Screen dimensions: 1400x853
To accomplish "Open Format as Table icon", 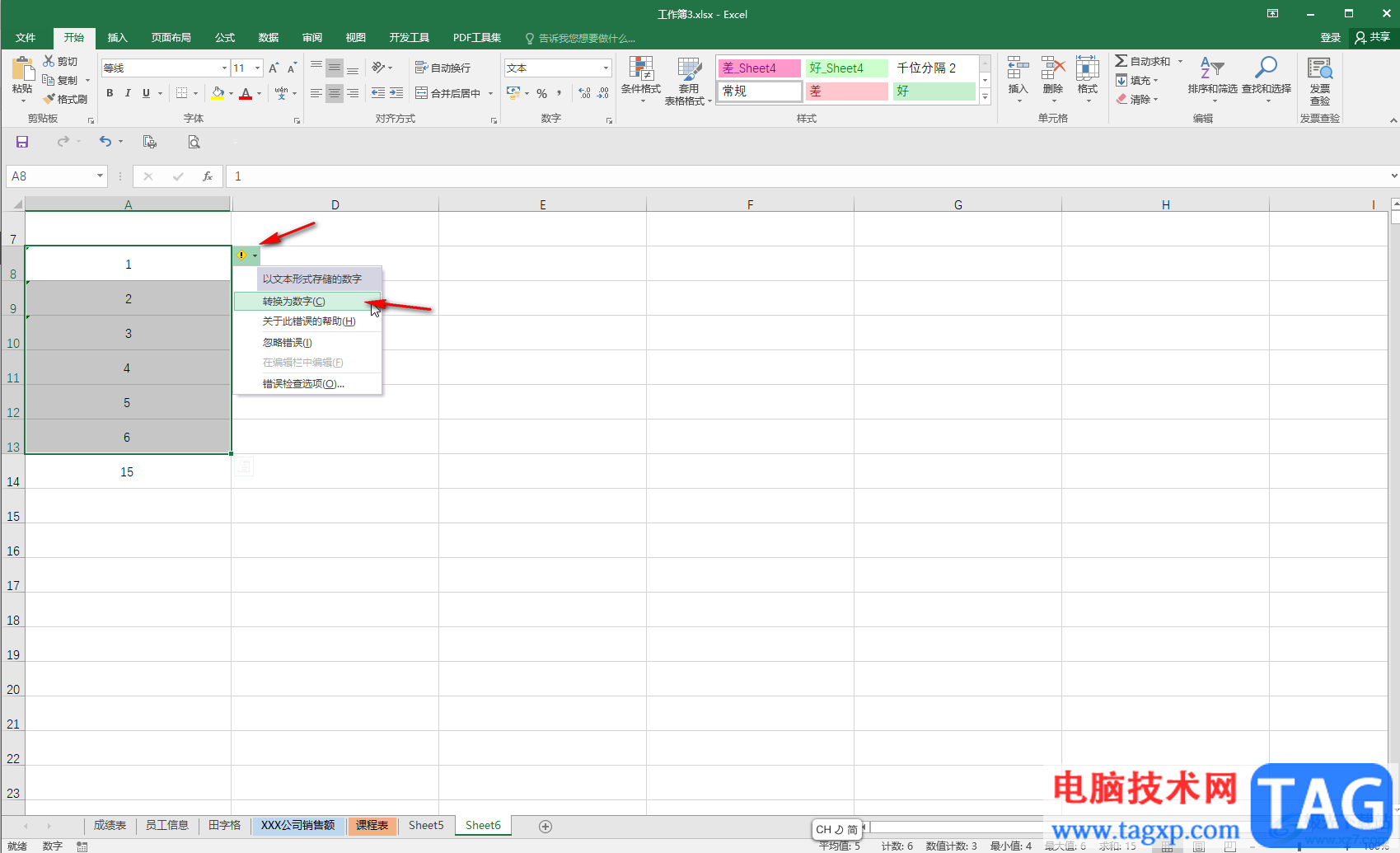I will (689, 69).
